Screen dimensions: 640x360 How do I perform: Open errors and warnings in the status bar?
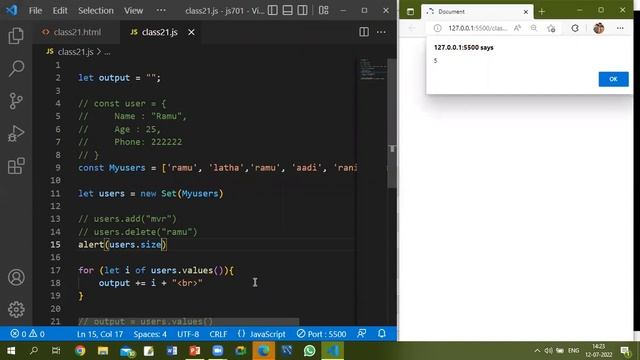[x=27, y=334]
